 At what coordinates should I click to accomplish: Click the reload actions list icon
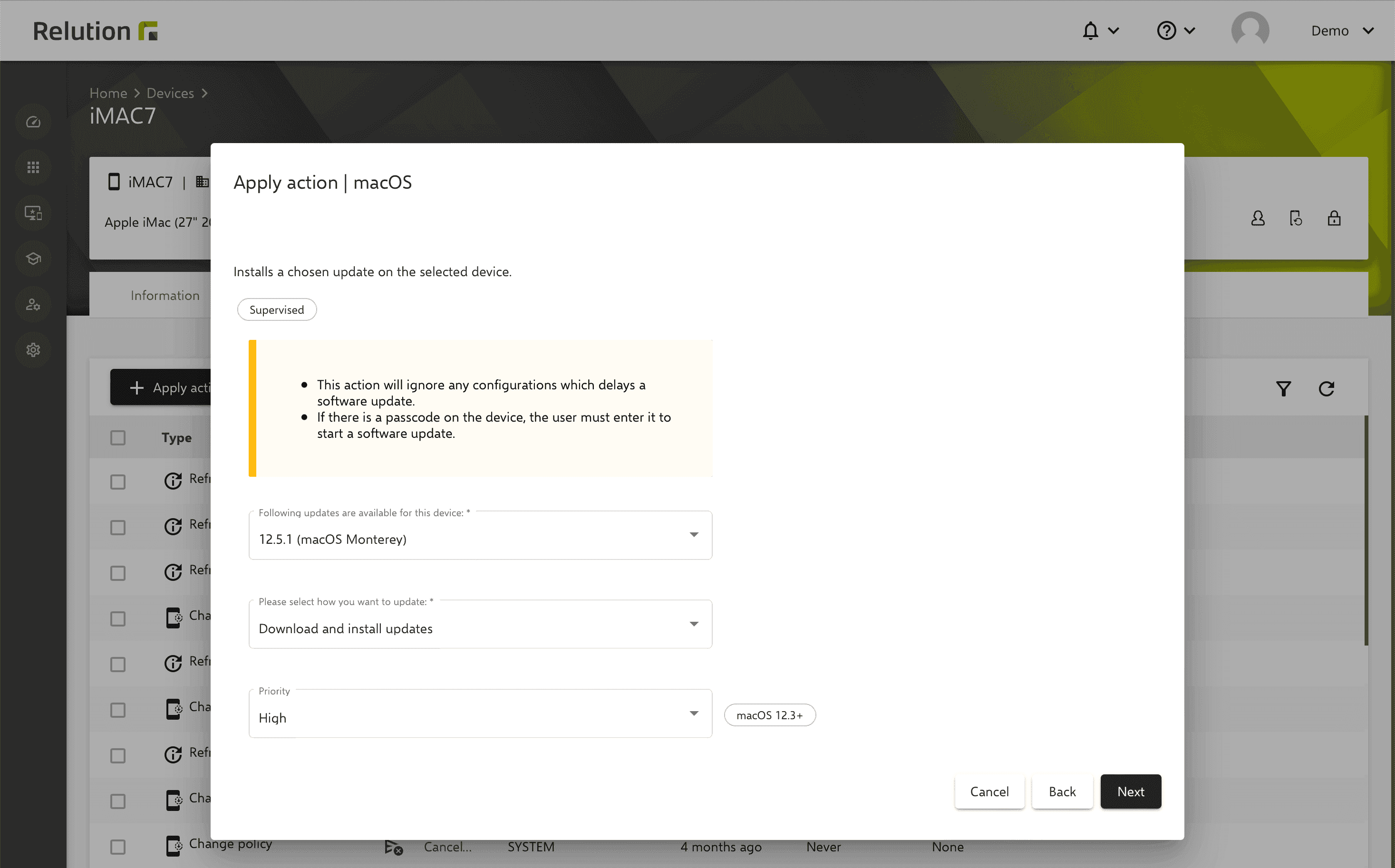click(x=1326, y=389)
